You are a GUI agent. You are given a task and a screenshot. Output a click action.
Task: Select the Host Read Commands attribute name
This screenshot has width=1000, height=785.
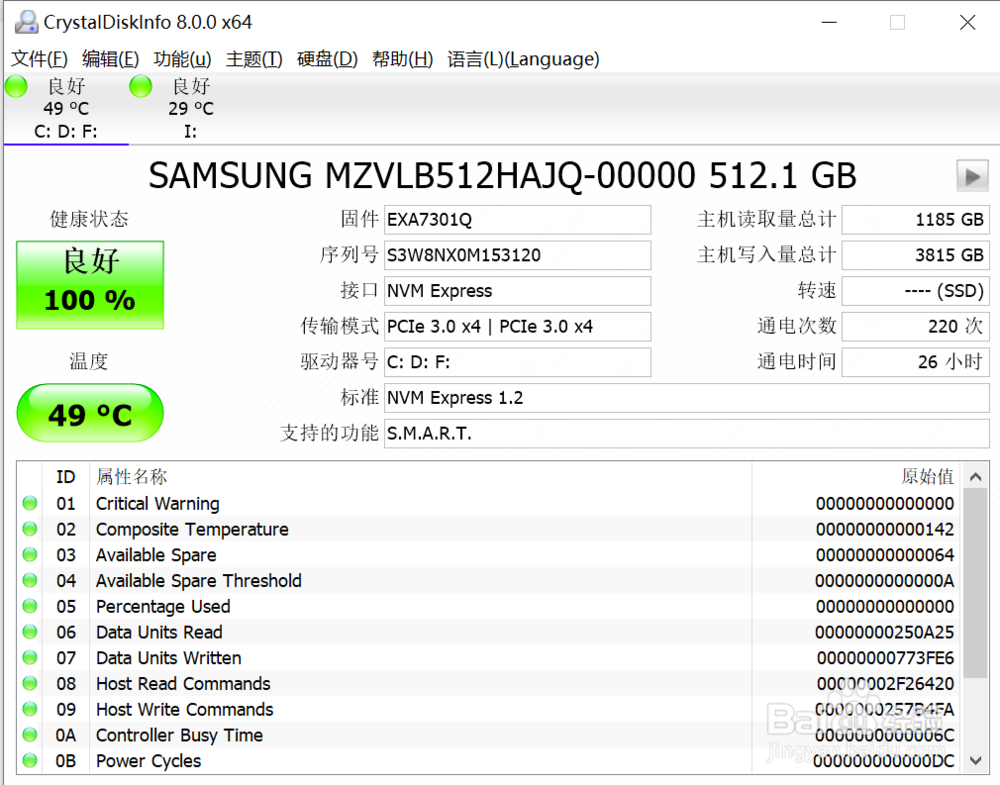coord(183,684)
